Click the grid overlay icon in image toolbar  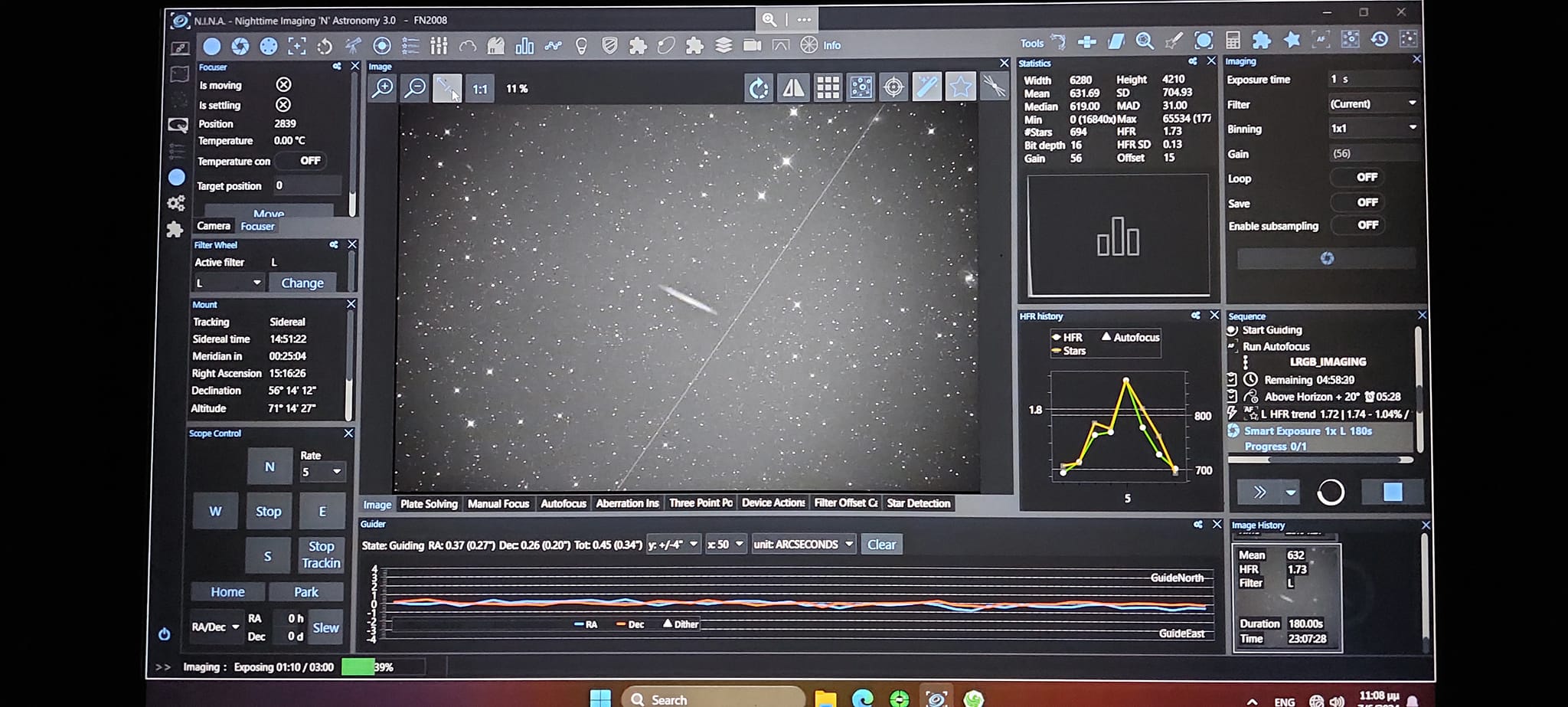coord(828,87)
